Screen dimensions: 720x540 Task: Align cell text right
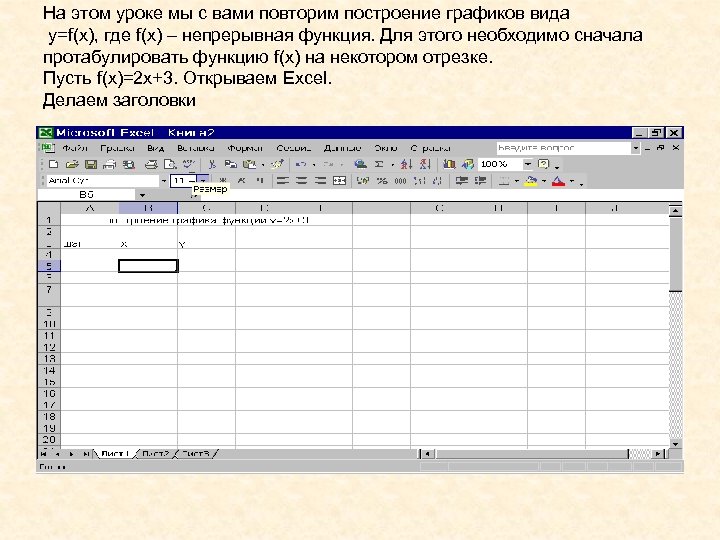pos(321,180)
